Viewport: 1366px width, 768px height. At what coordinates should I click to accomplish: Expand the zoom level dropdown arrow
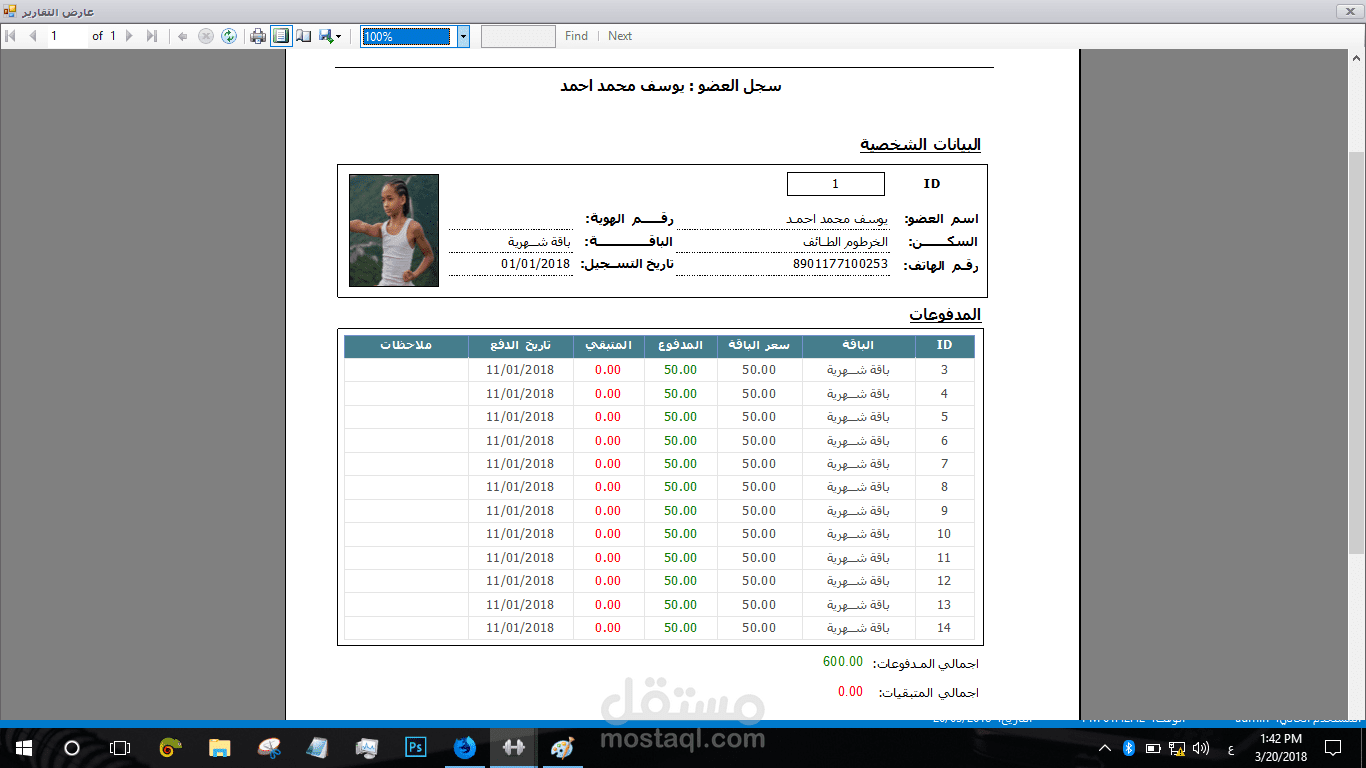pos(463,36)
